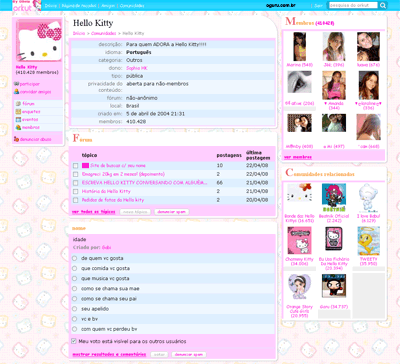Open Amigos in the top navigation
The height and width of the screenshot is (364, 400).
[x=108, y=6]
